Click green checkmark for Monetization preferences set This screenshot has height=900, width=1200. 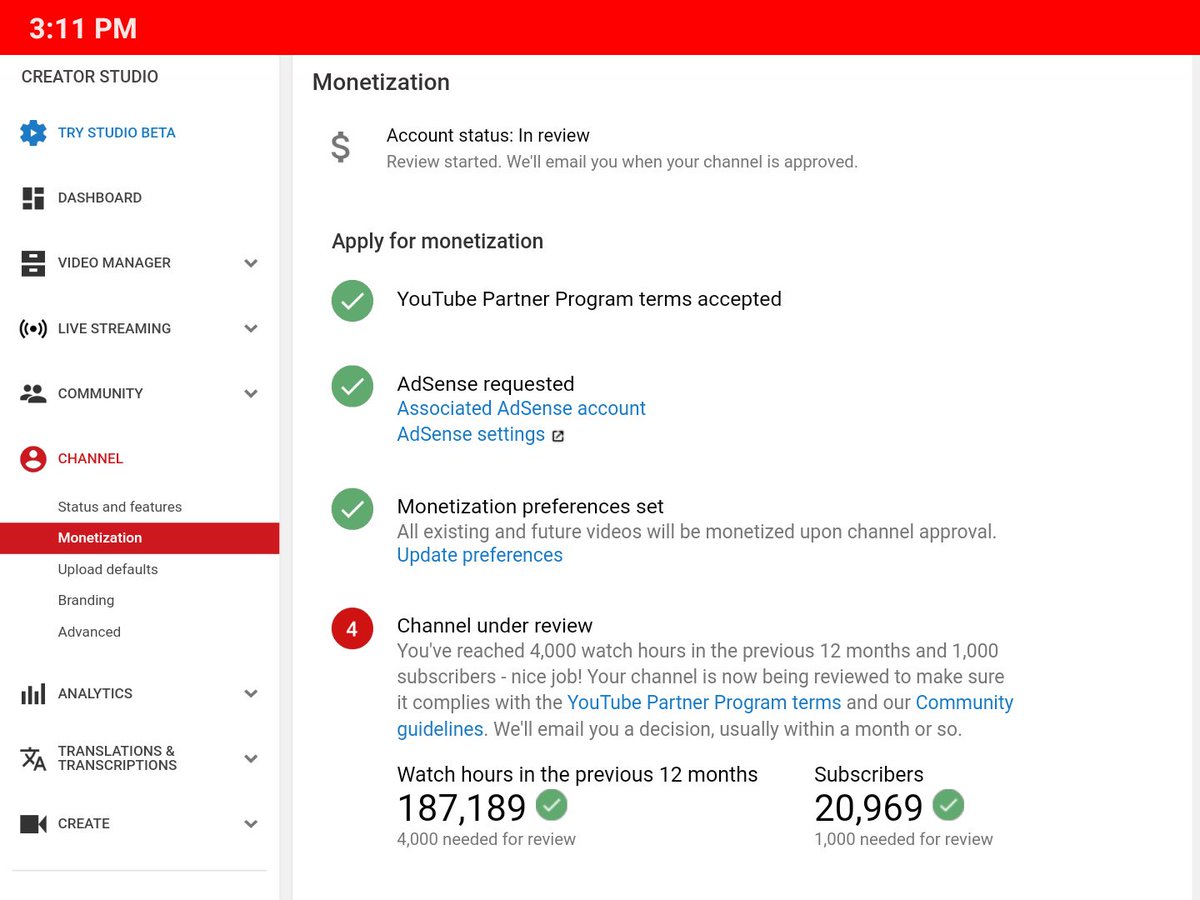(x=352, y=509)
